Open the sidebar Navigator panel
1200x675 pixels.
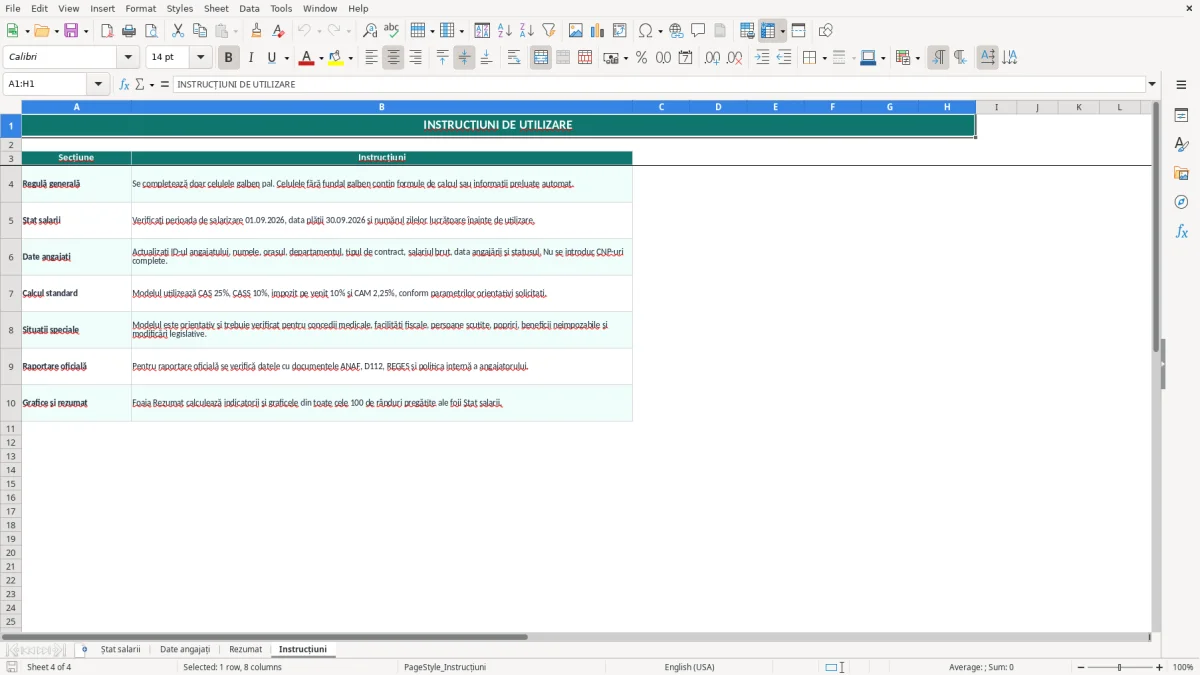(1181, 202)
